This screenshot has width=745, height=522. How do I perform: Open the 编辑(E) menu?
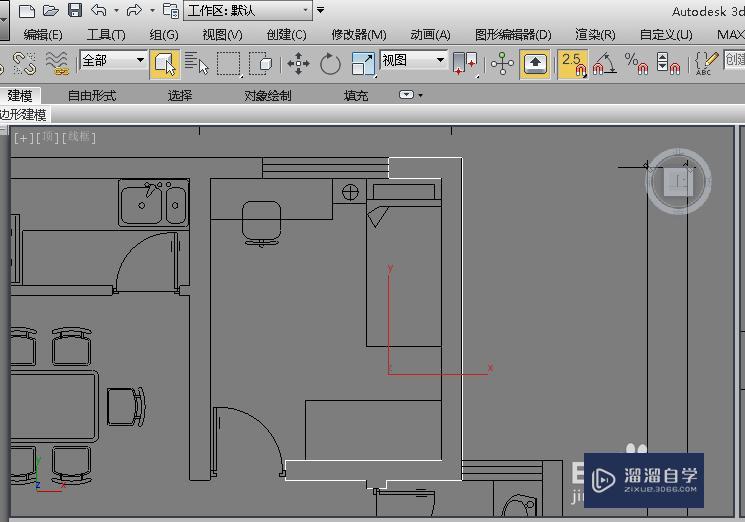[x=43, y=35]
